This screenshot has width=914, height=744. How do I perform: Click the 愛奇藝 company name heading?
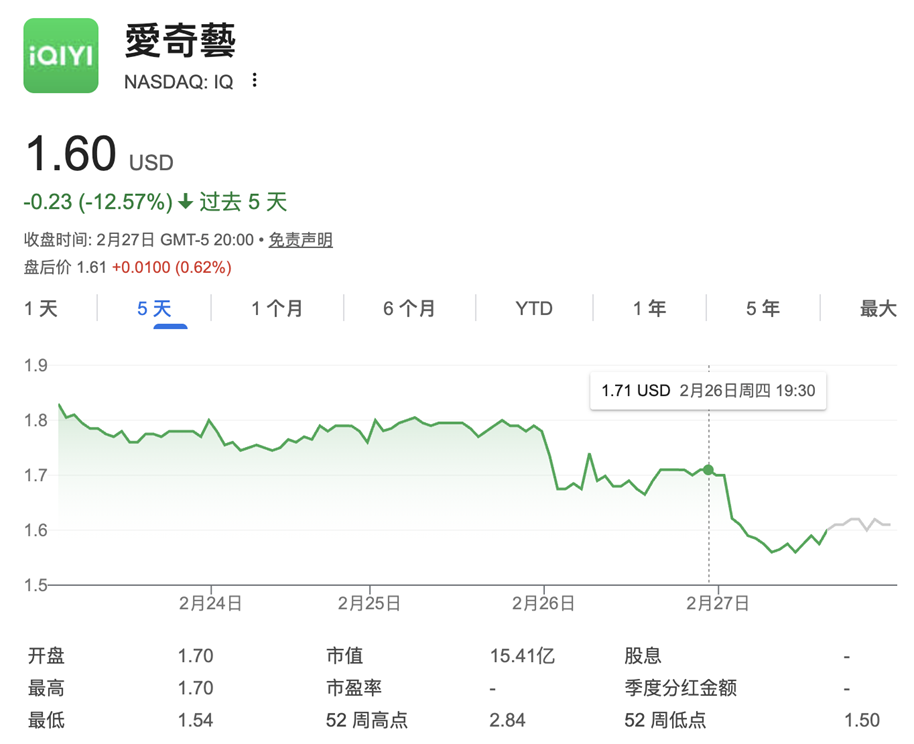pos(180,40)
